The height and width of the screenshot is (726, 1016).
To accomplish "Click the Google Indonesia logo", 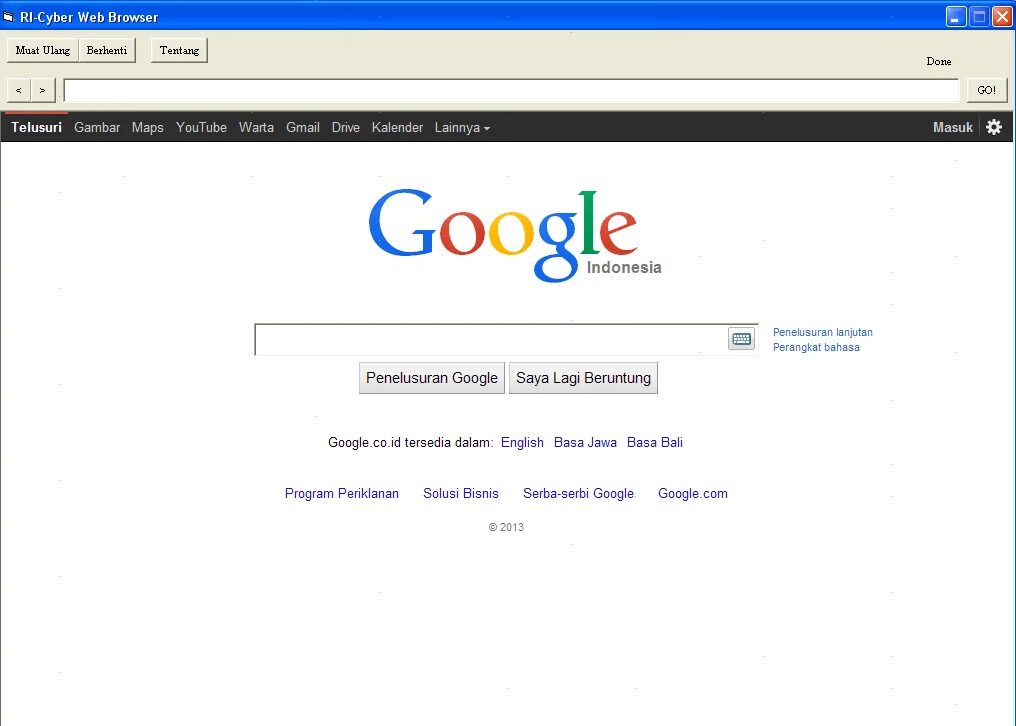I will click(514, 235).
